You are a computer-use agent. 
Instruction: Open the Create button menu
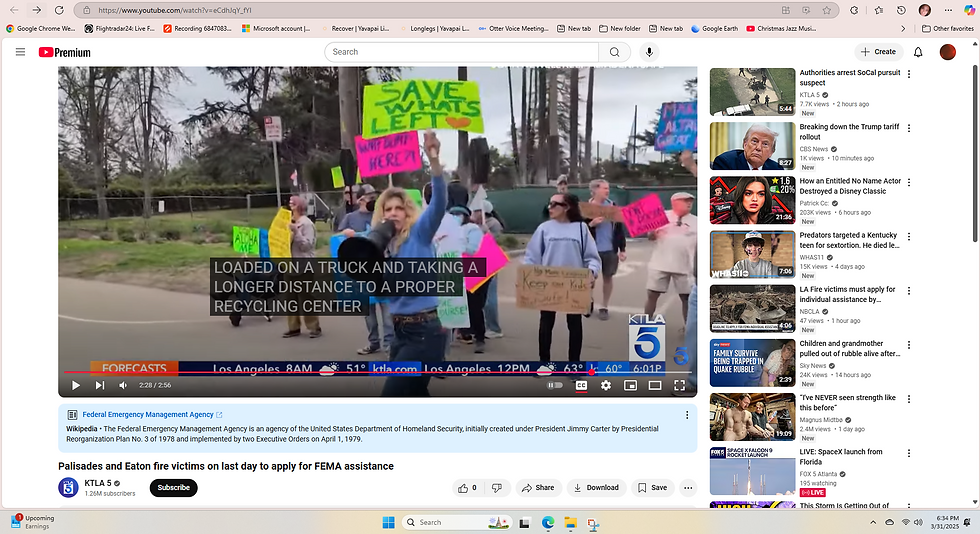point(878,52)
